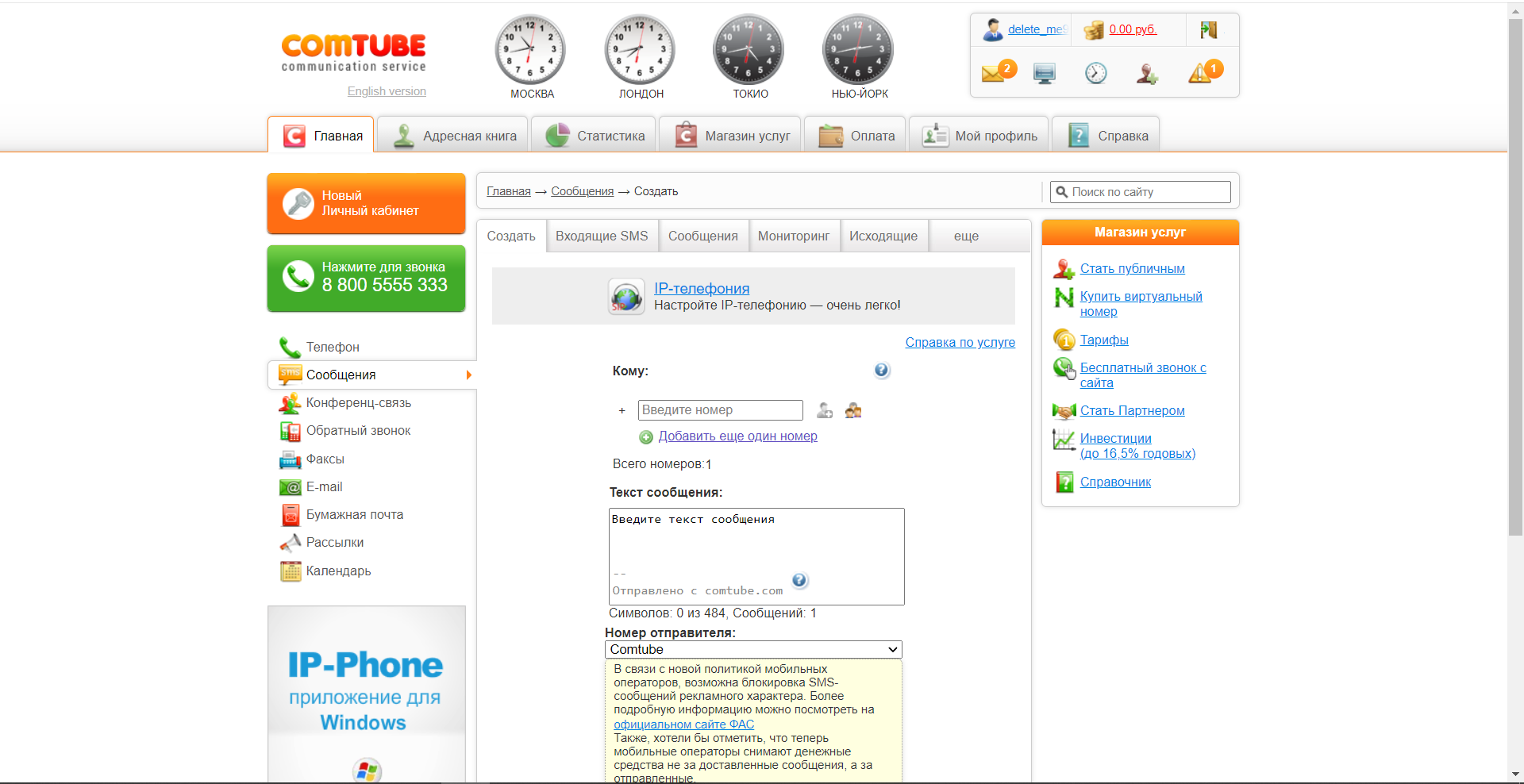Open the Справка main tab

(x=1106, y=135)
